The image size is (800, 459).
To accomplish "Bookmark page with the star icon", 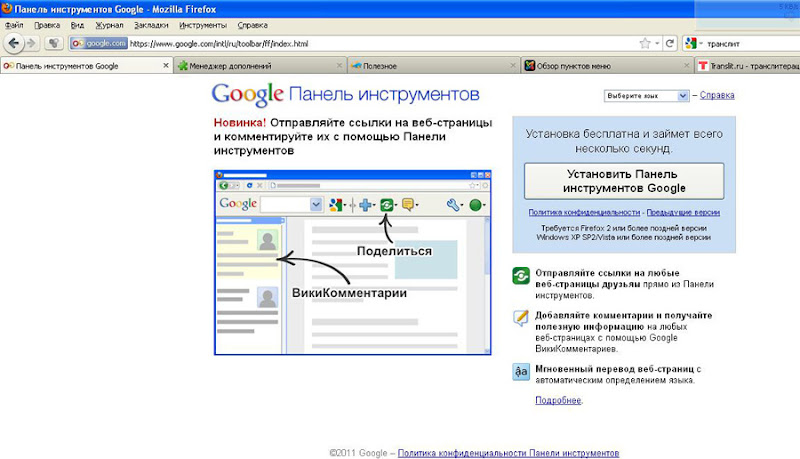I will (645, 43).
